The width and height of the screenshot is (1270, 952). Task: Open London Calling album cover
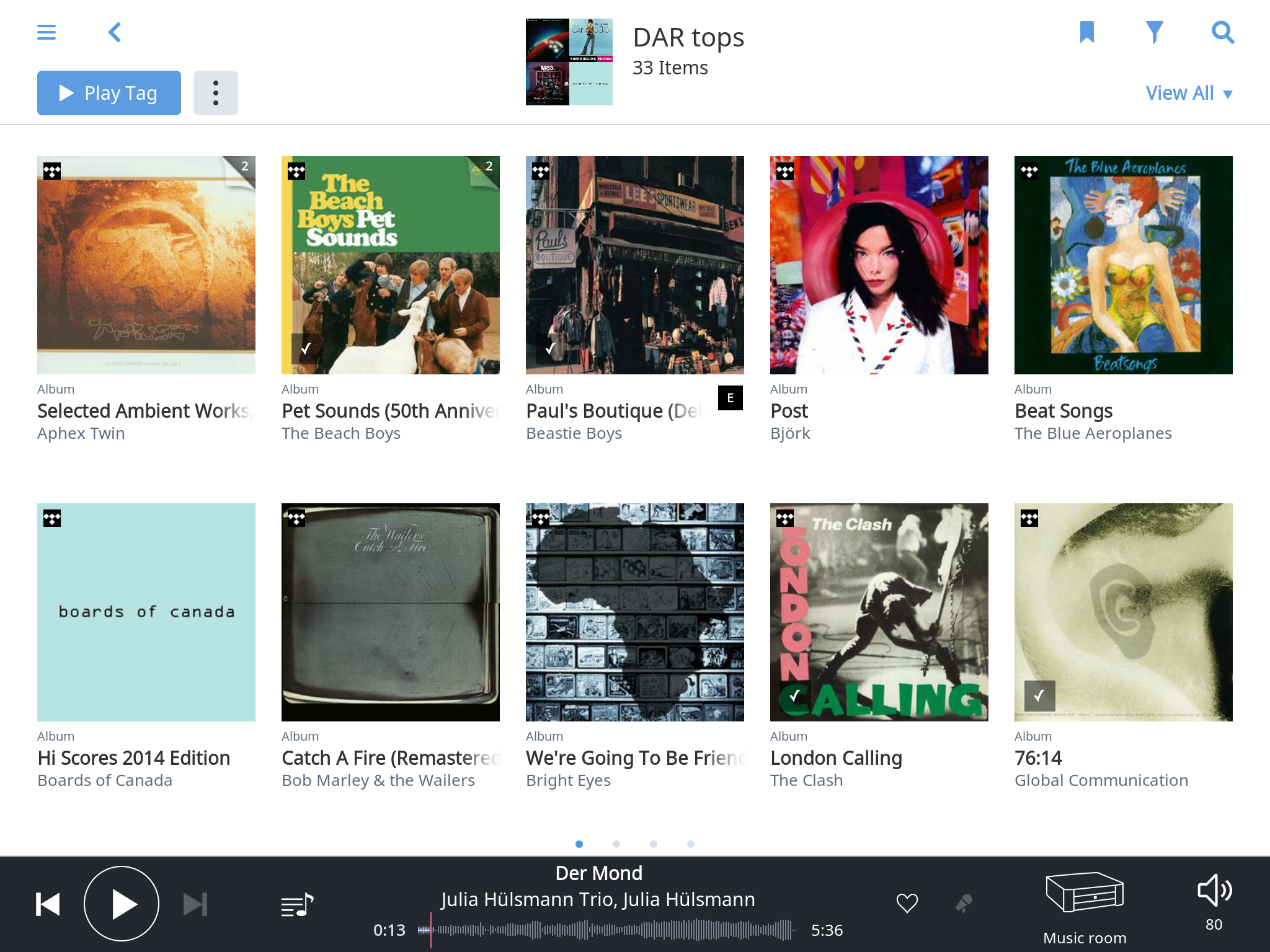tap(879, 612)
